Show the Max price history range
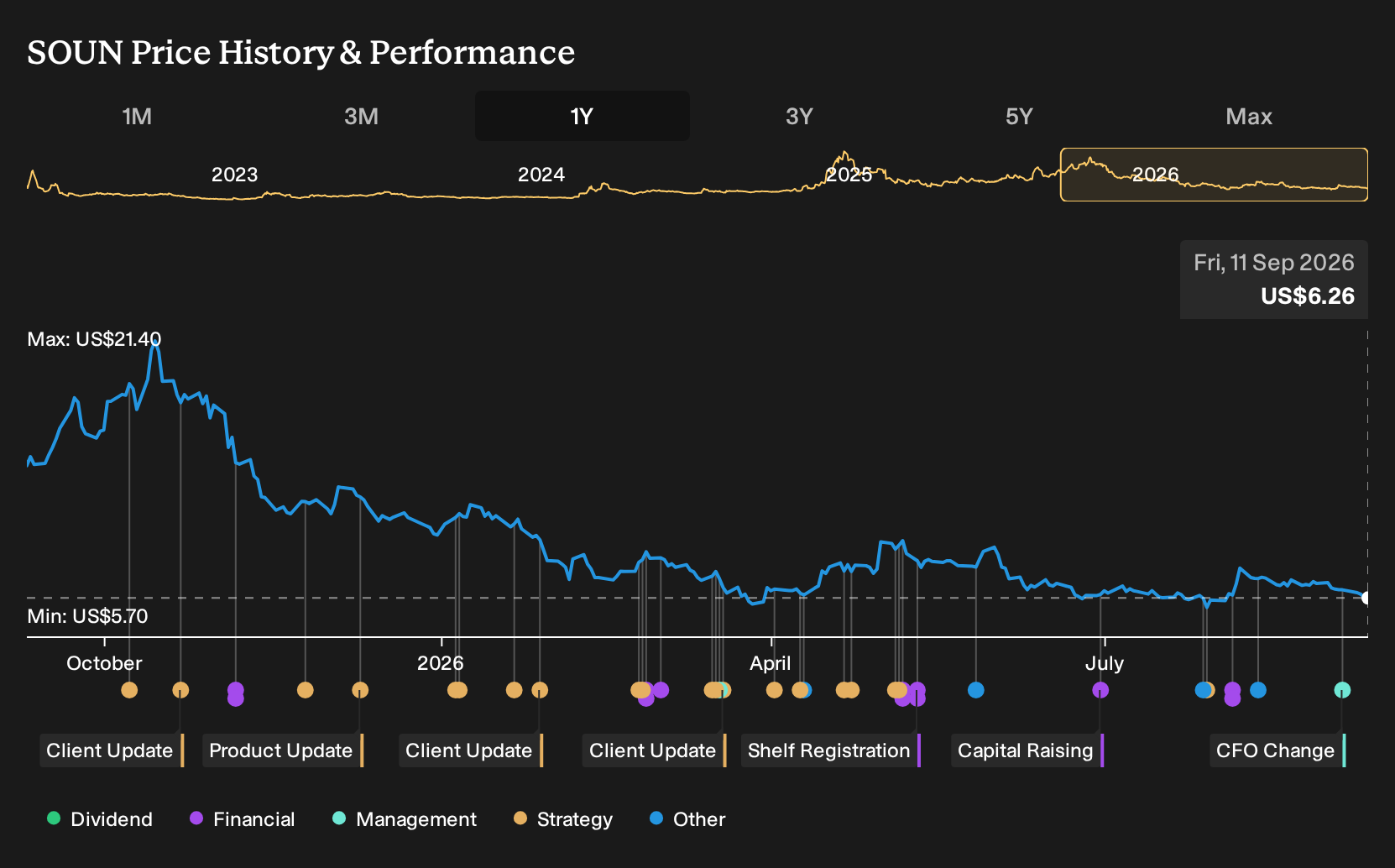Viewport: 1395px width, 868px height. pos(1249,116)
